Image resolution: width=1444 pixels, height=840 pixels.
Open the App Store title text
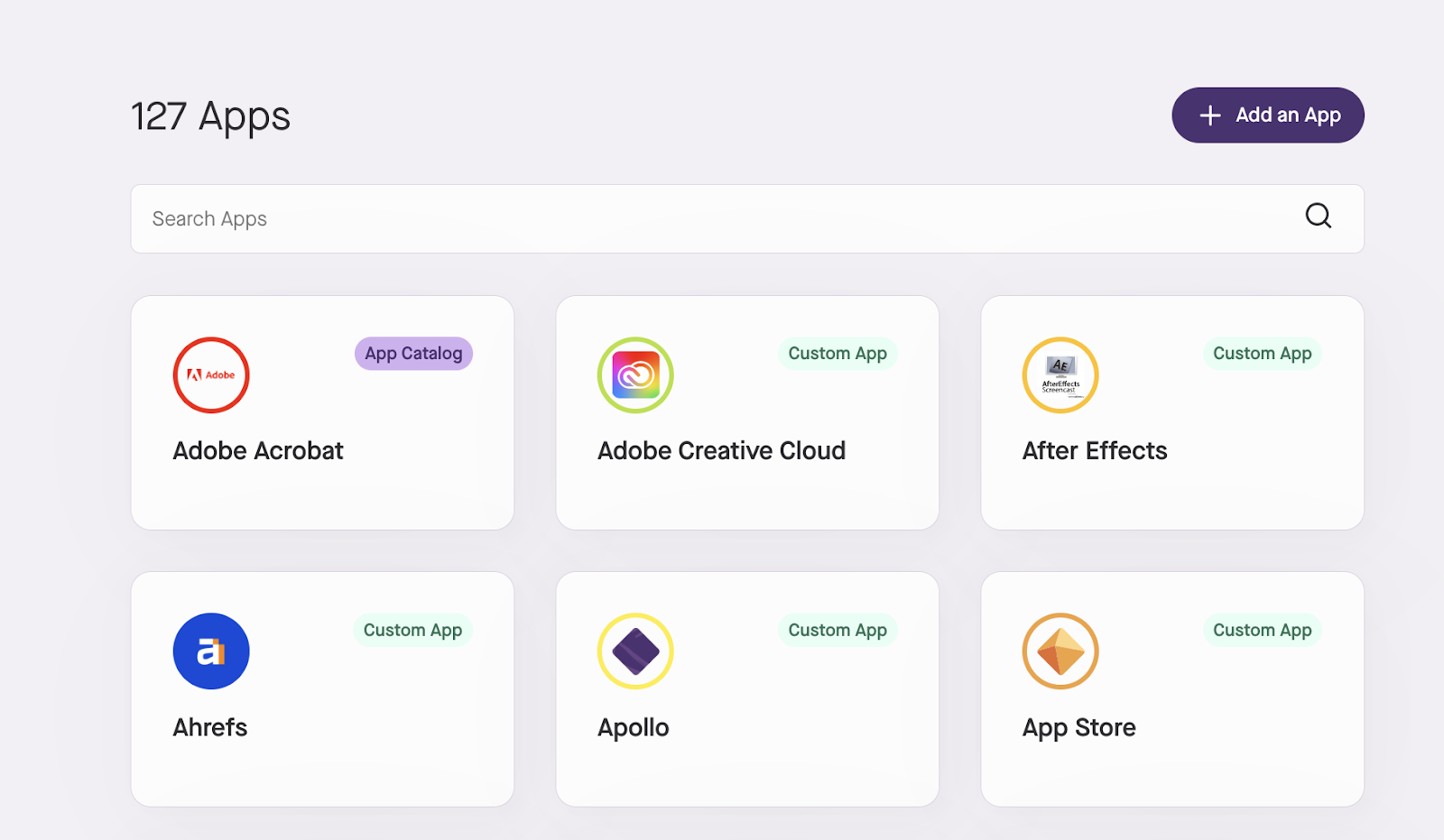(1078, 728)
